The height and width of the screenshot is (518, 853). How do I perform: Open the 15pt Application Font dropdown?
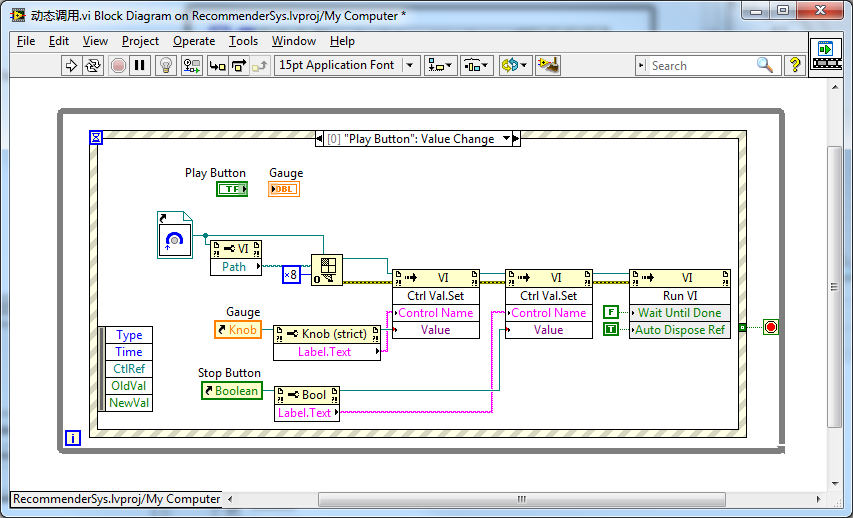coord(347,65)
